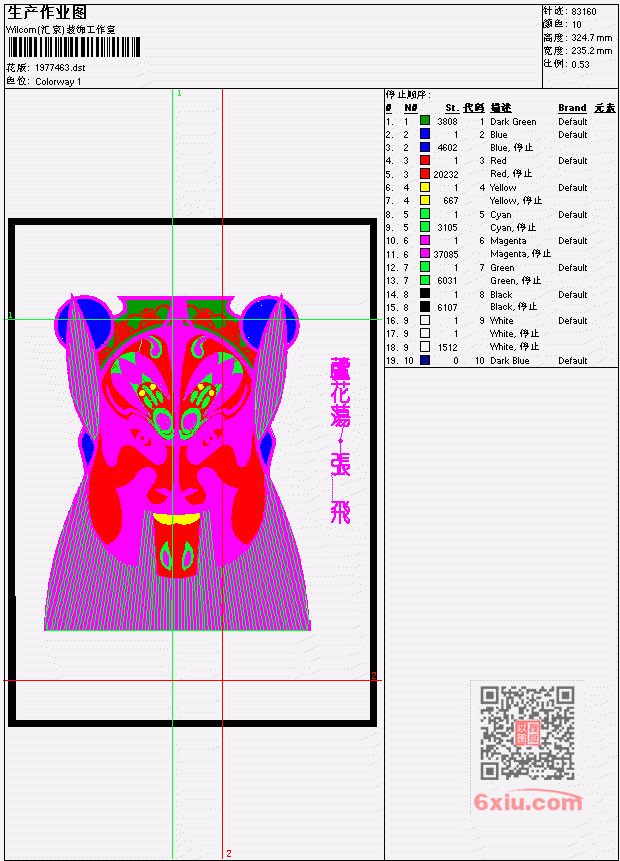
Task: Click the width value '235.2 mm'
Action: point(591,51)
